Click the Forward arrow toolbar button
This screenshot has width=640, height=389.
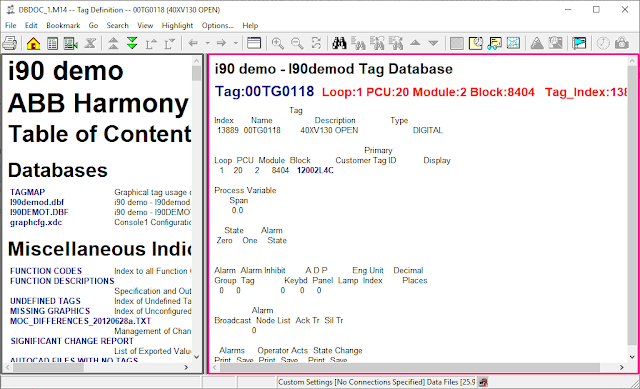(221, 43)
